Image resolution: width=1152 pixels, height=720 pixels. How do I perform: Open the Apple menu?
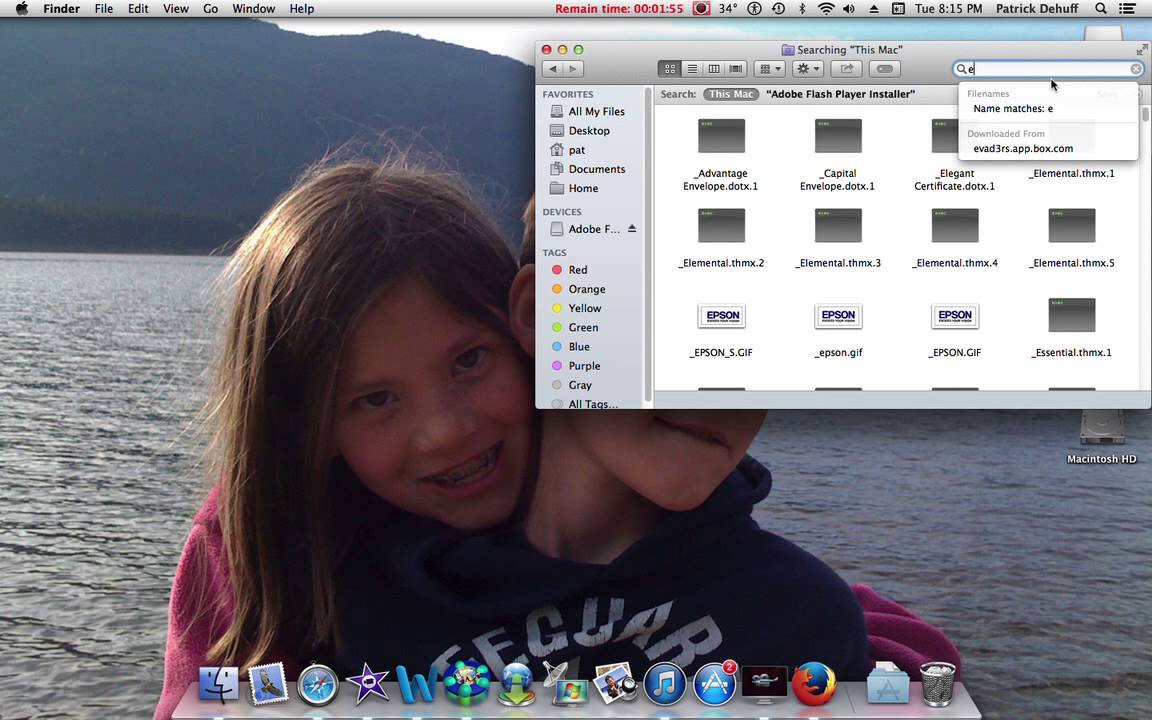click(22, 9)
